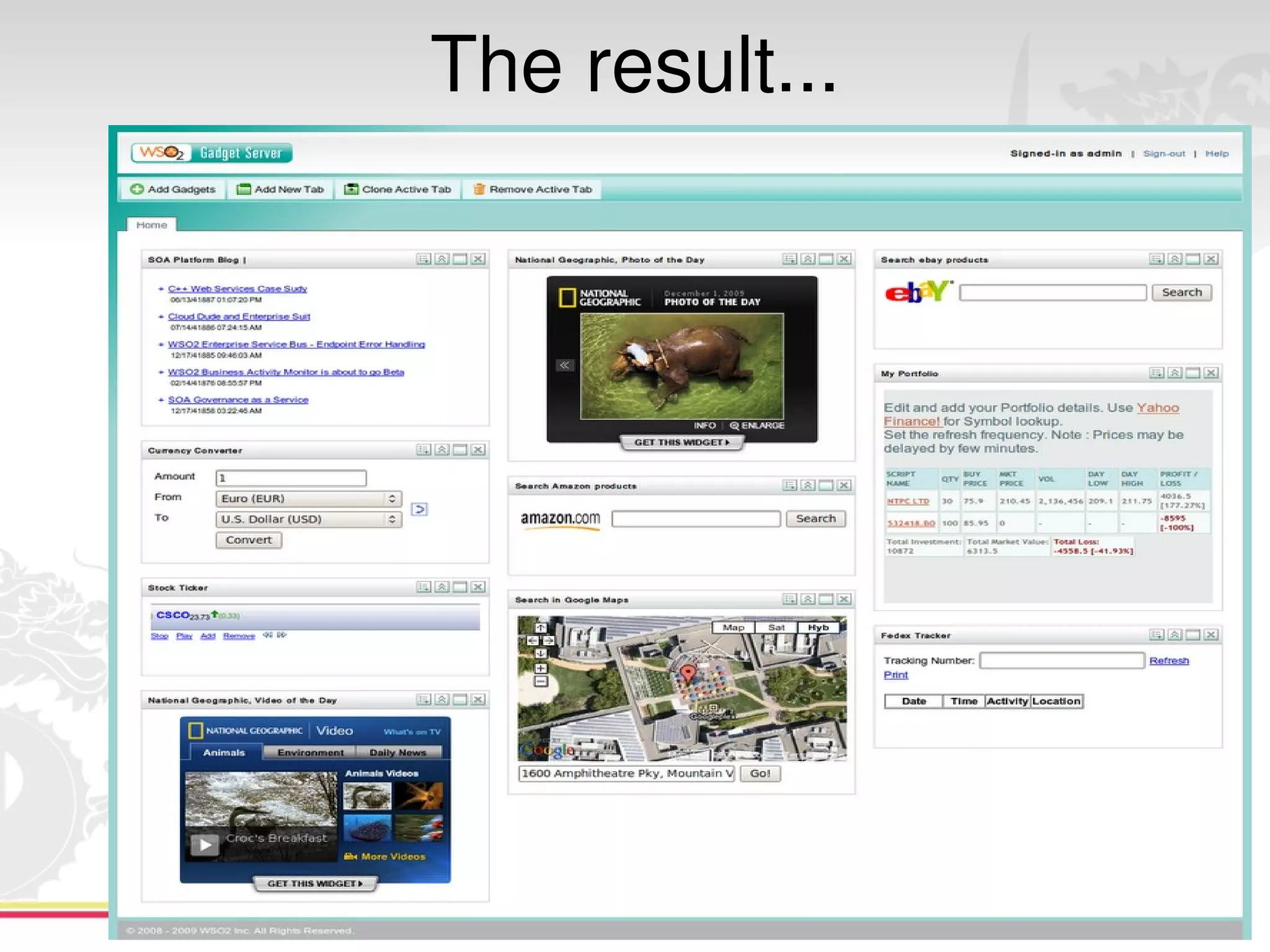Collapse the My Portfolio gadget
This screenshot has width=1270, height=952.
pyautogui.click(x=1175, y=373)
